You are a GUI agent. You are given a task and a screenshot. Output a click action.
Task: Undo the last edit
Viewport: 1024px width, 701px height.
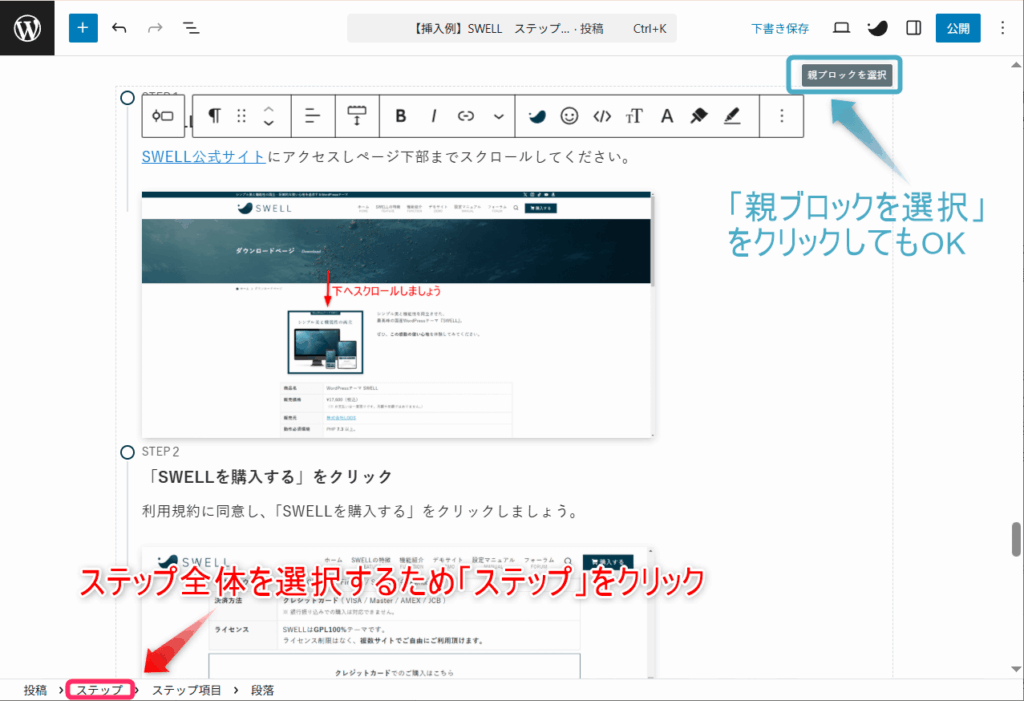(x=120, y=28)
